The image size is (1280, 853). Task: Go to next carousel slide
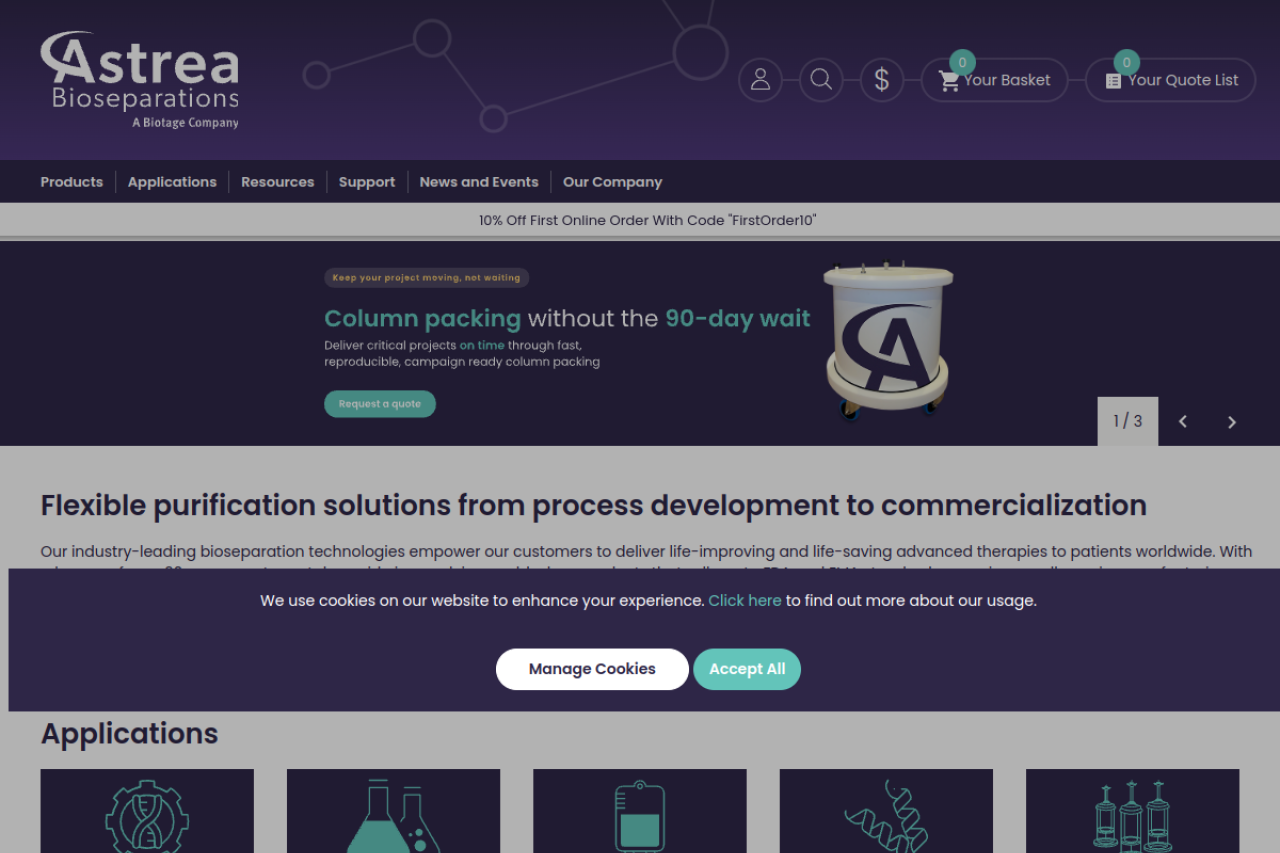click(1232, 422)
